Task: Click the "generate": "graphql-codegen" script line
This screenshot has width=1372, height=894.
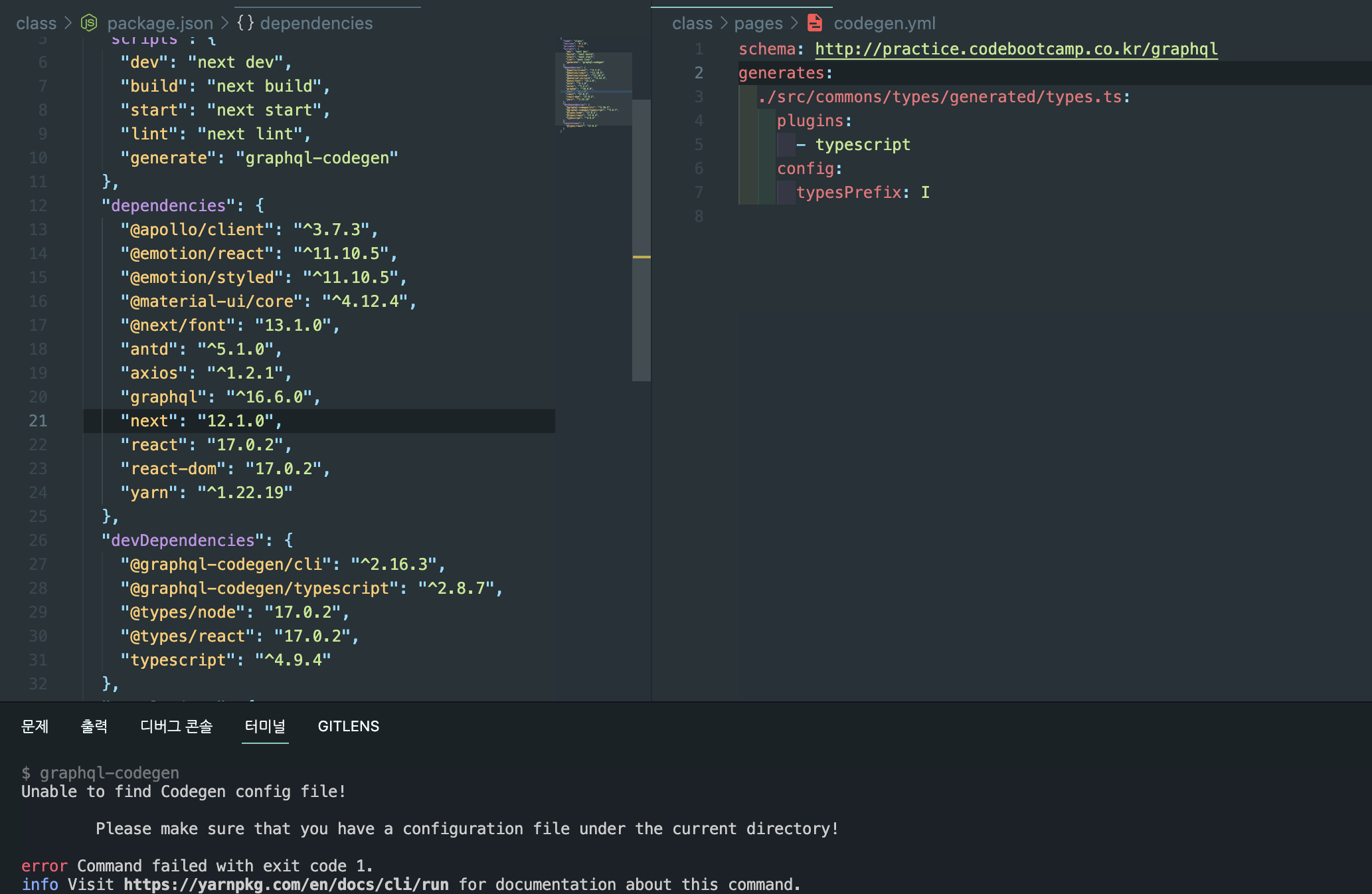Action: click(x=259, y=158)
